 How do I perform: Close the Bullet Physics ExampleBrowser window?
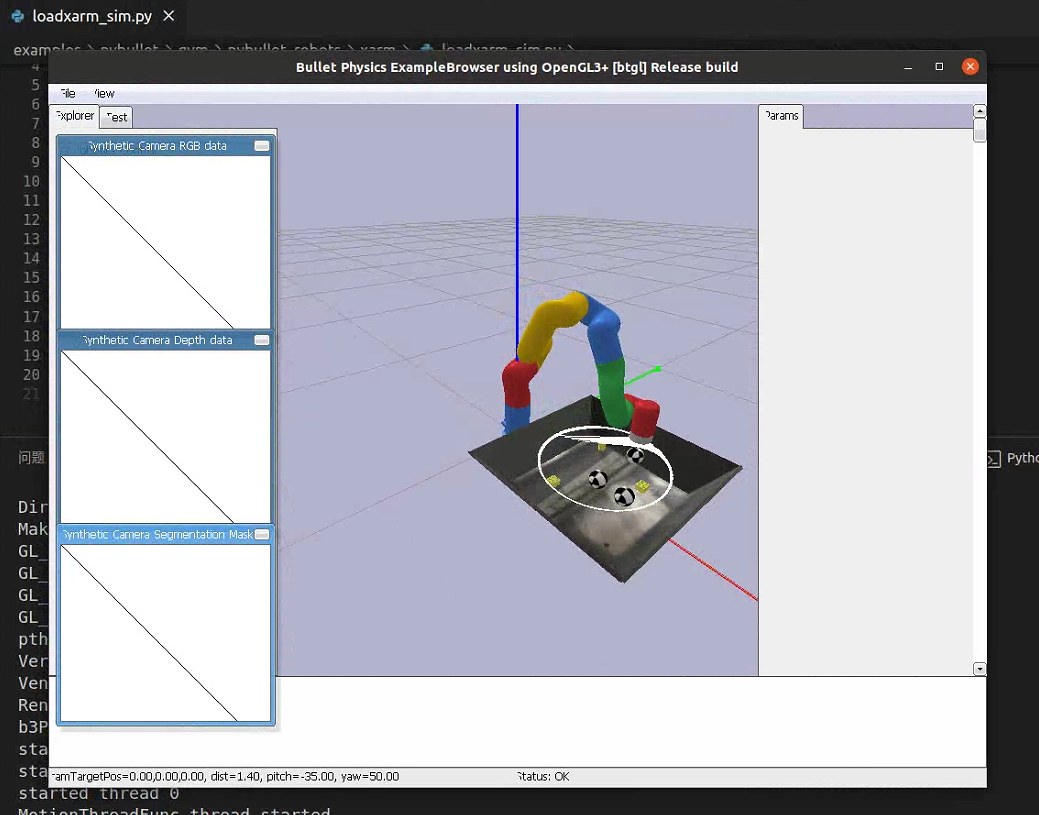[x=970, y=67]
